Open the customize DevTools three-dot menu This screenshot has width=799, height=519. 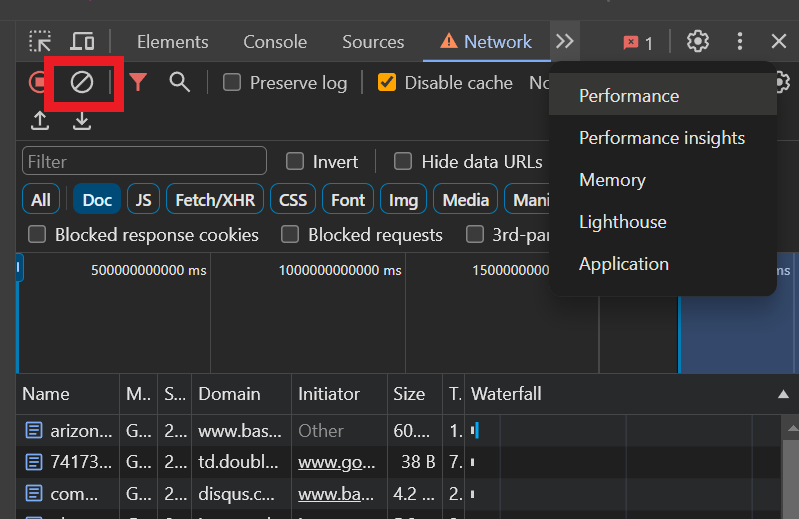tap(739, 41)
